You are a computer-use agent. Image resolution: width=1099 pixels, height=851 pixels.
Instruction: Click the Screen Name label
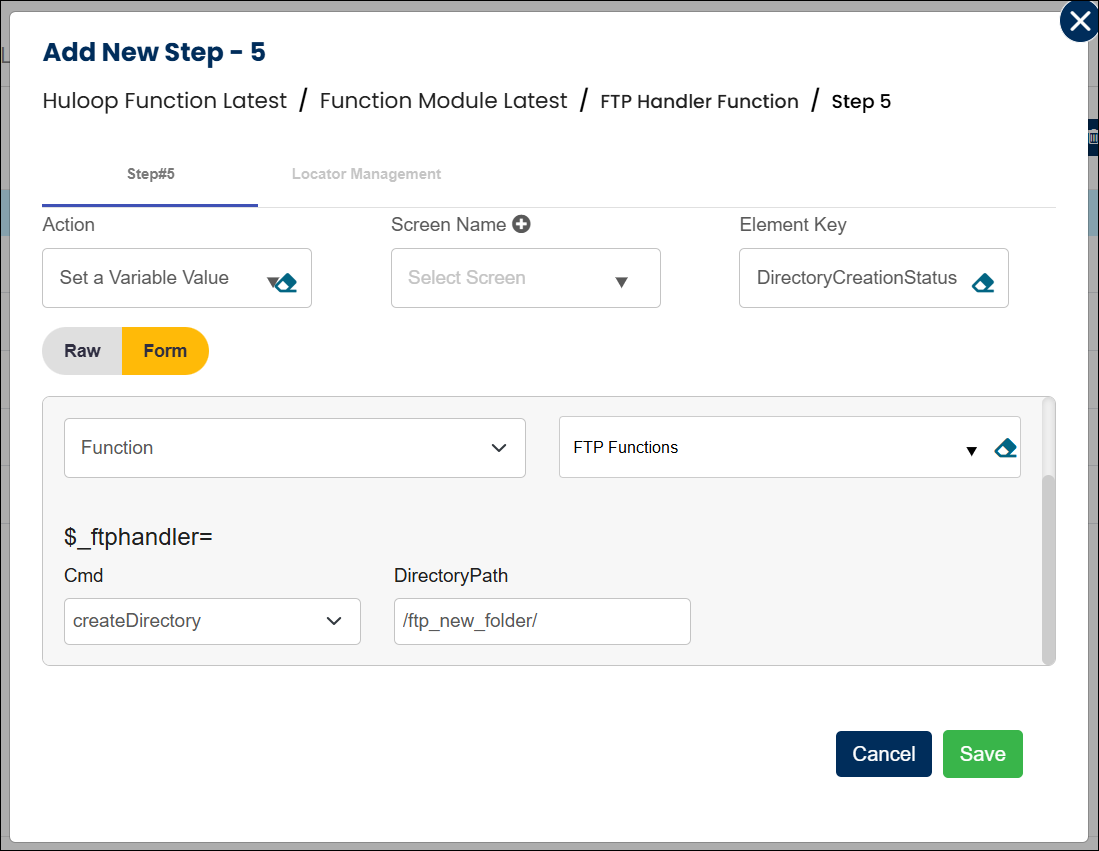click(449, 224)
